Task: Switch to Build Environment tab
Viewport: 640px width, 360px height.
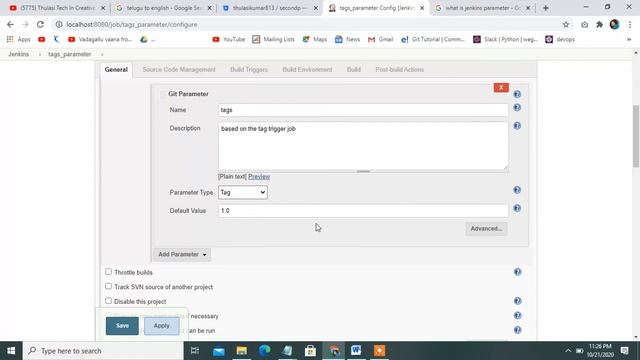Action: click(x=307, y=69)
